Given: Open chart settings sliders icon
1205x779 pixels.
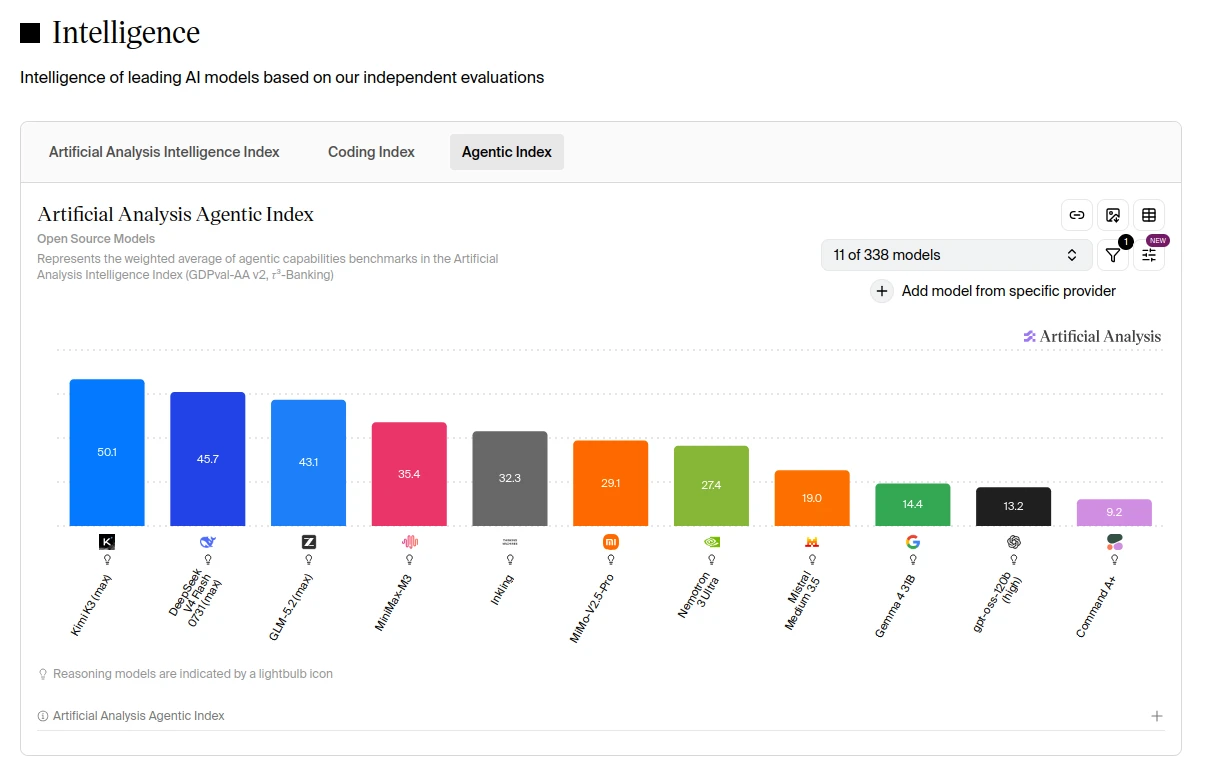Looking at the screenshot, I should click(1149, 255).
